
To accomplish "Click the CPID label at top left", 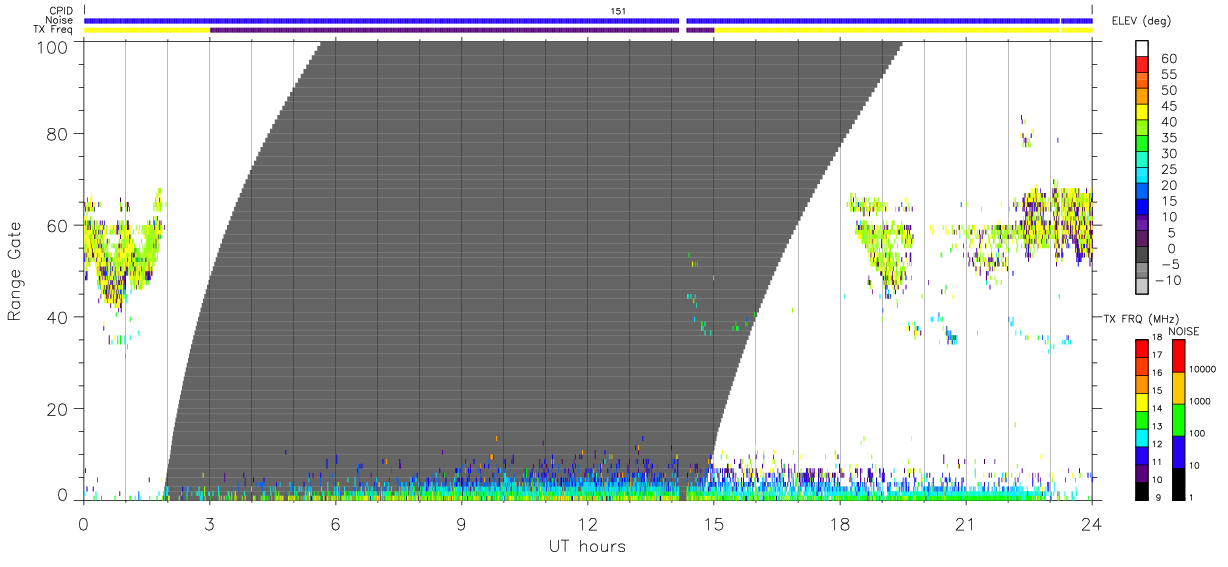I will [x=59, y=10].
